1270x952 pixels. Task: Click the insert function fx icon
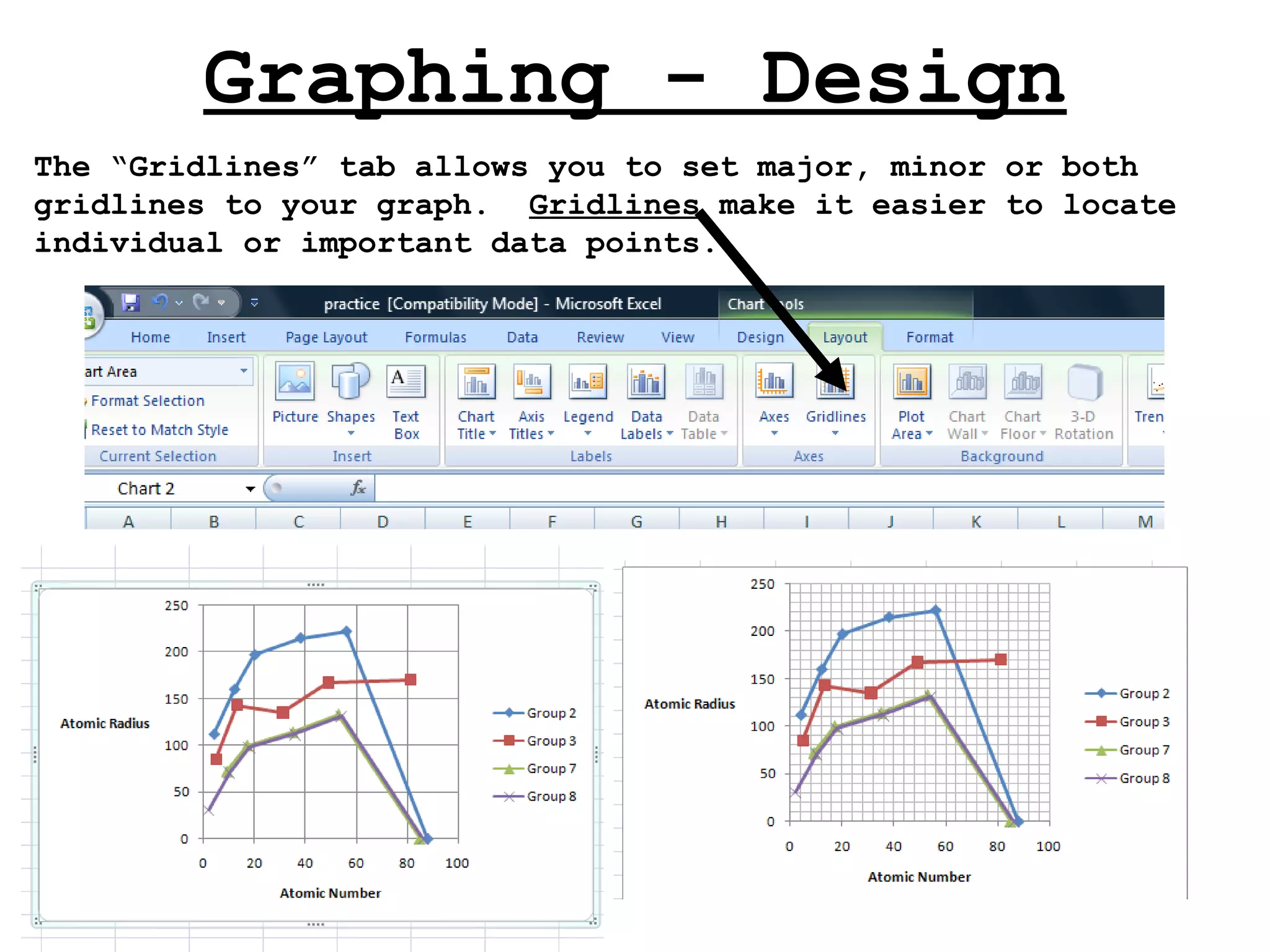(358, 488)
